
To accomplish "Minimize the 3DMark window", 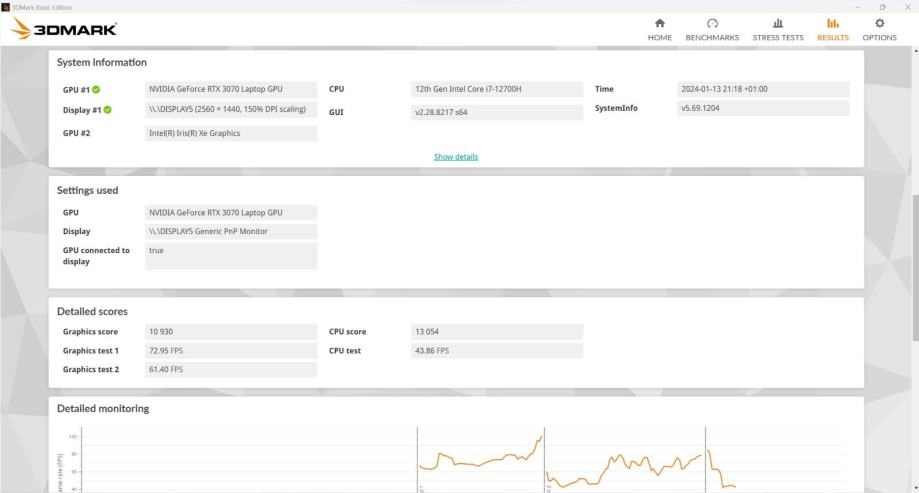I will point(857,7).
